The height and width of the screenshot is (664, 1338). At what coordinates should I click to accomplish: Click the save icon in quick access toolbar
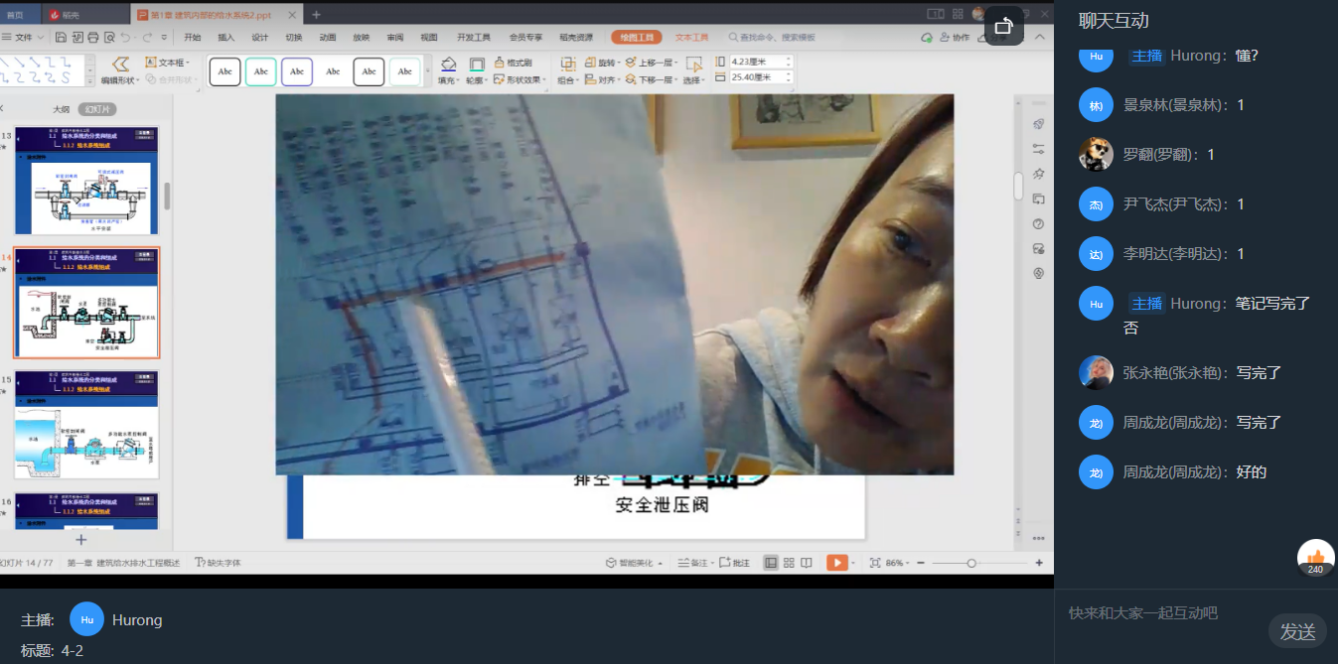(61, 37)
